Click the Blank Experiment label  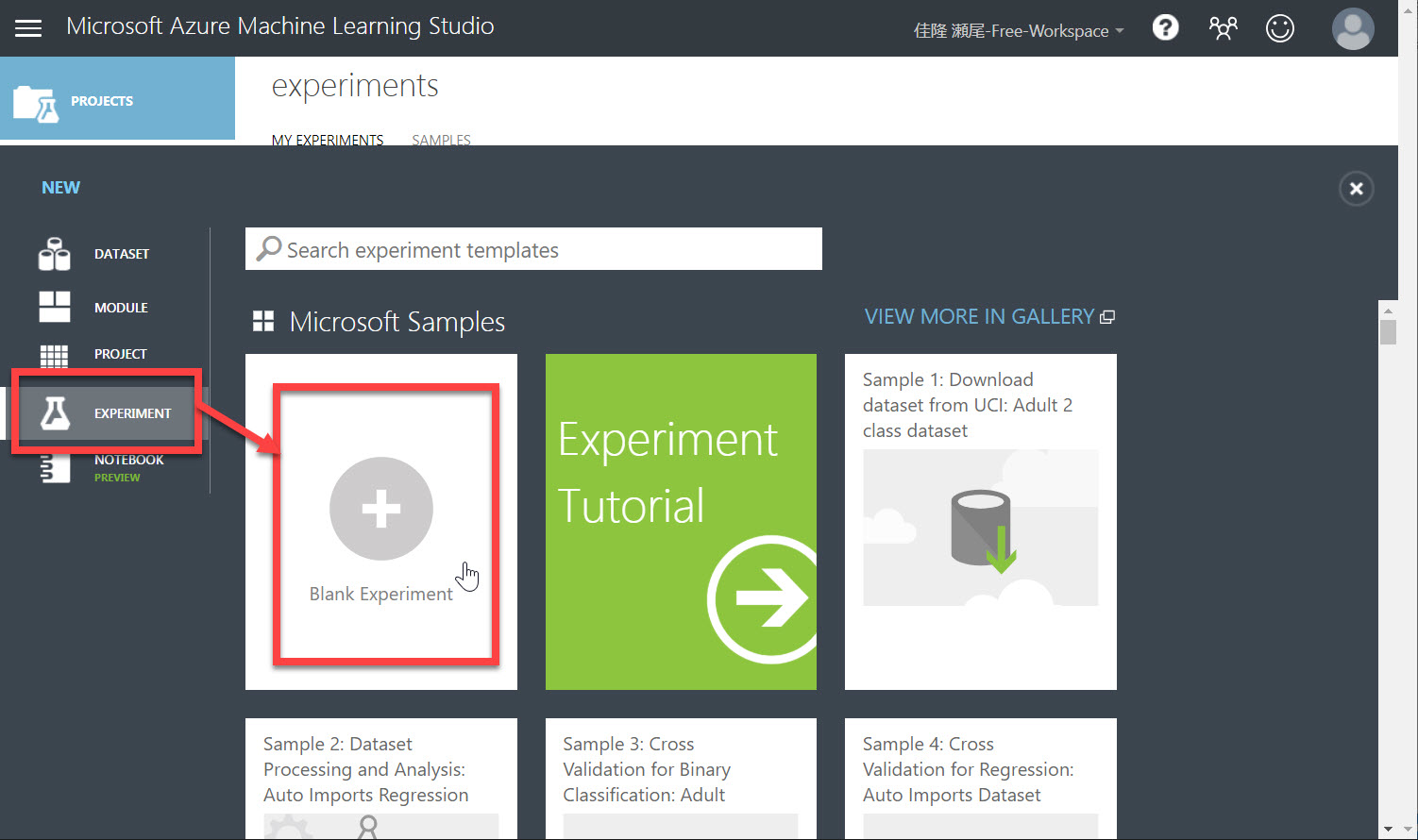pyautogui.click(x=381, y=594)
